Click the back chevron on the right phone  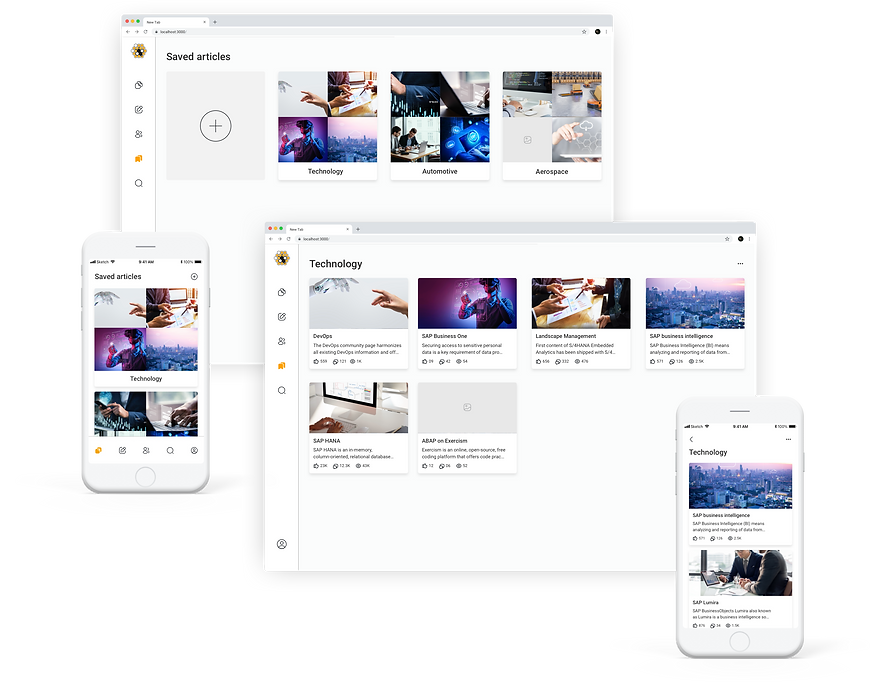(x=691, y=440)
